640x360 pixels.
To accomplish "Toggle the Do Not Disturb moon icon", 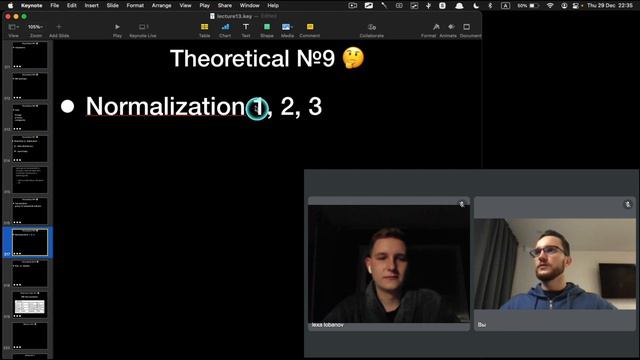I will [476, 6].
